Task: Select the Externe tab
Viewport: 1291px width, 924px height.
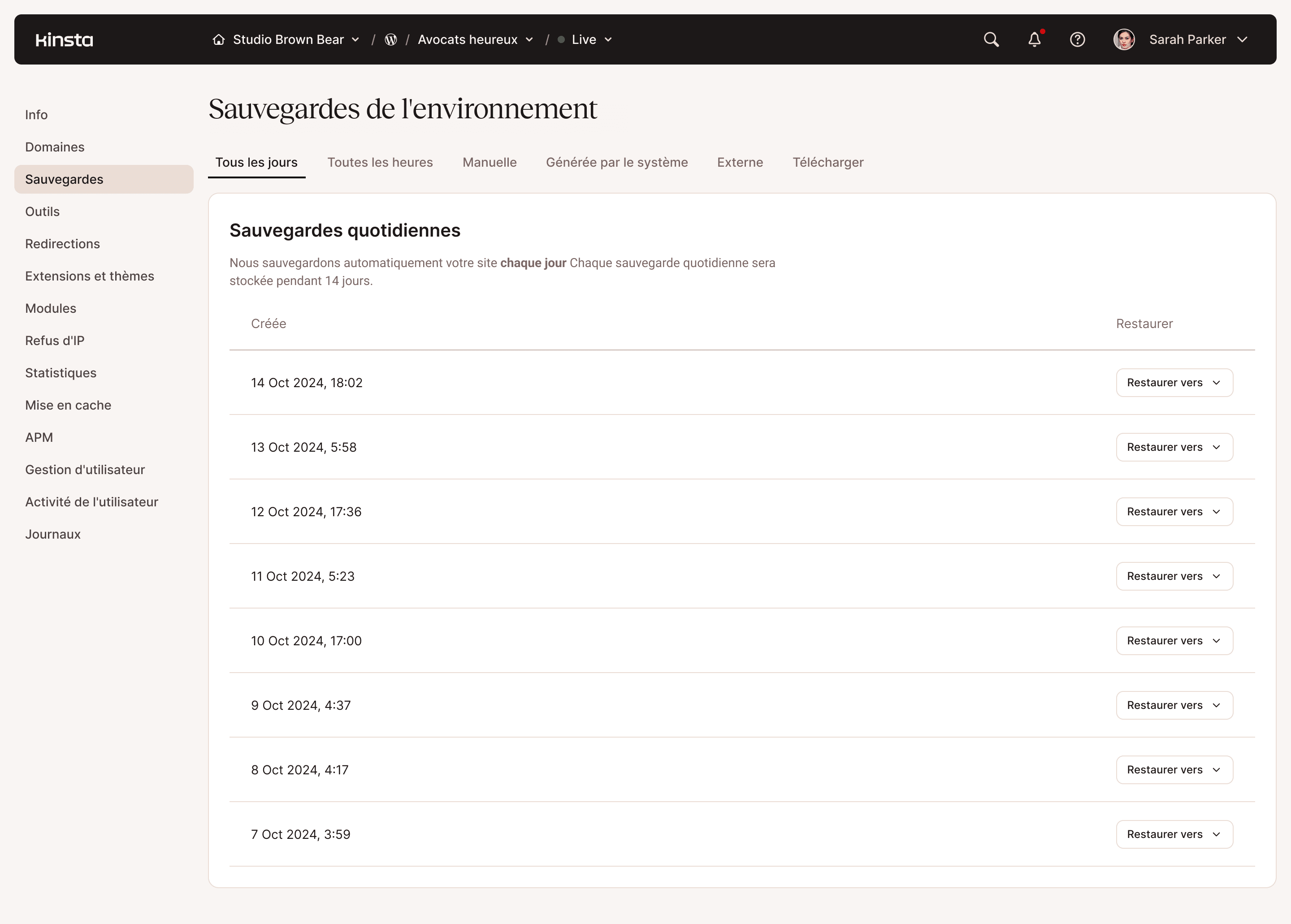Action: click(740, 162)
